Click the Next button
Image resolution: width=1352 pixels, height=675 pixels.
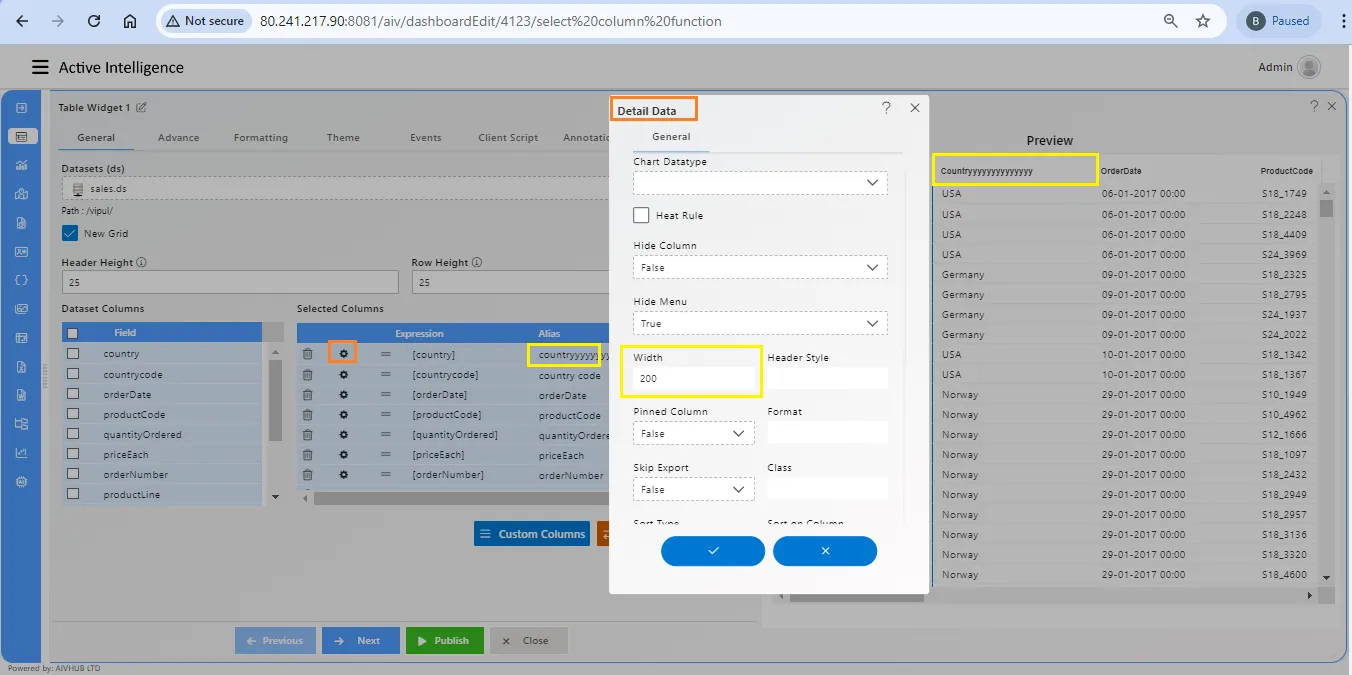tap(361, 640)
